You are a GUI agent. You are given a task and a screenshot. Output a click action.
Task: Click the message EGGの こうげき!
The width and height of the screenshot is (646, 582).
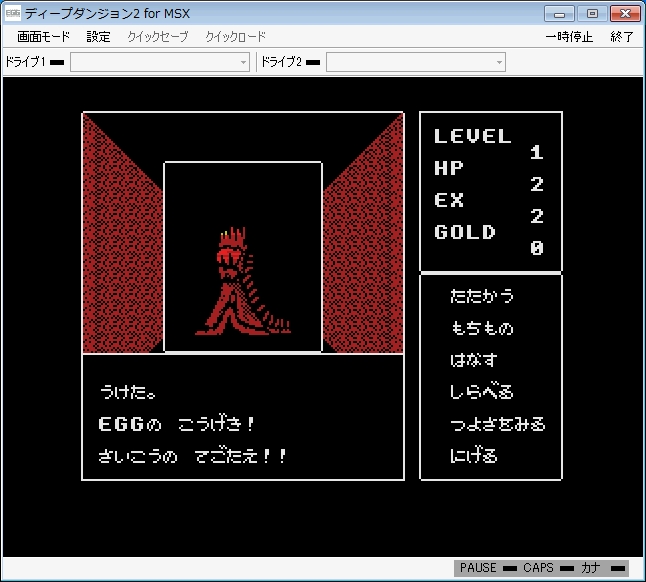[x=176, y=424]
